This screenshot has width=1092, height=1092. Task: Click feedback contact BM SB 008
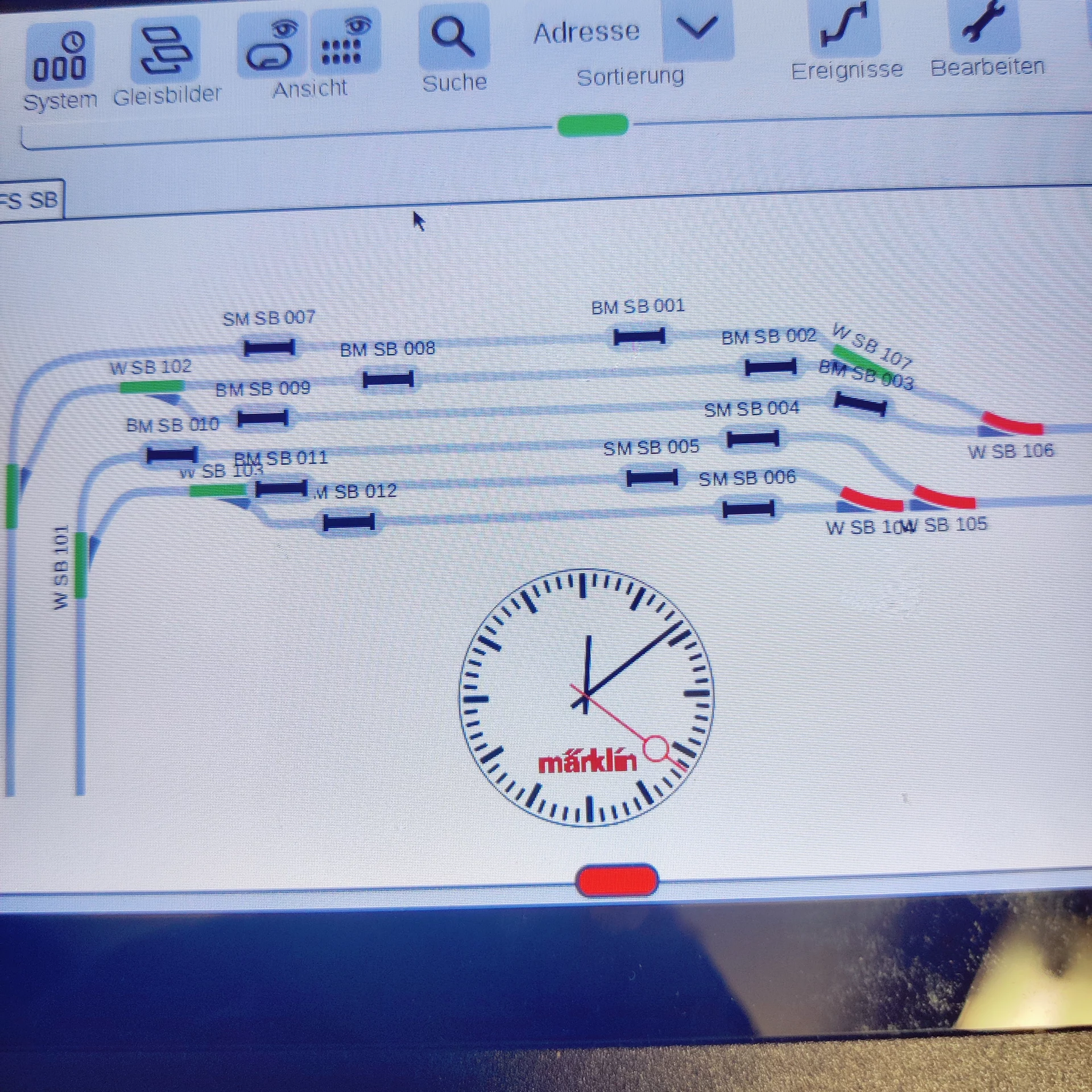pyautogui.click(x=388, y=379)
